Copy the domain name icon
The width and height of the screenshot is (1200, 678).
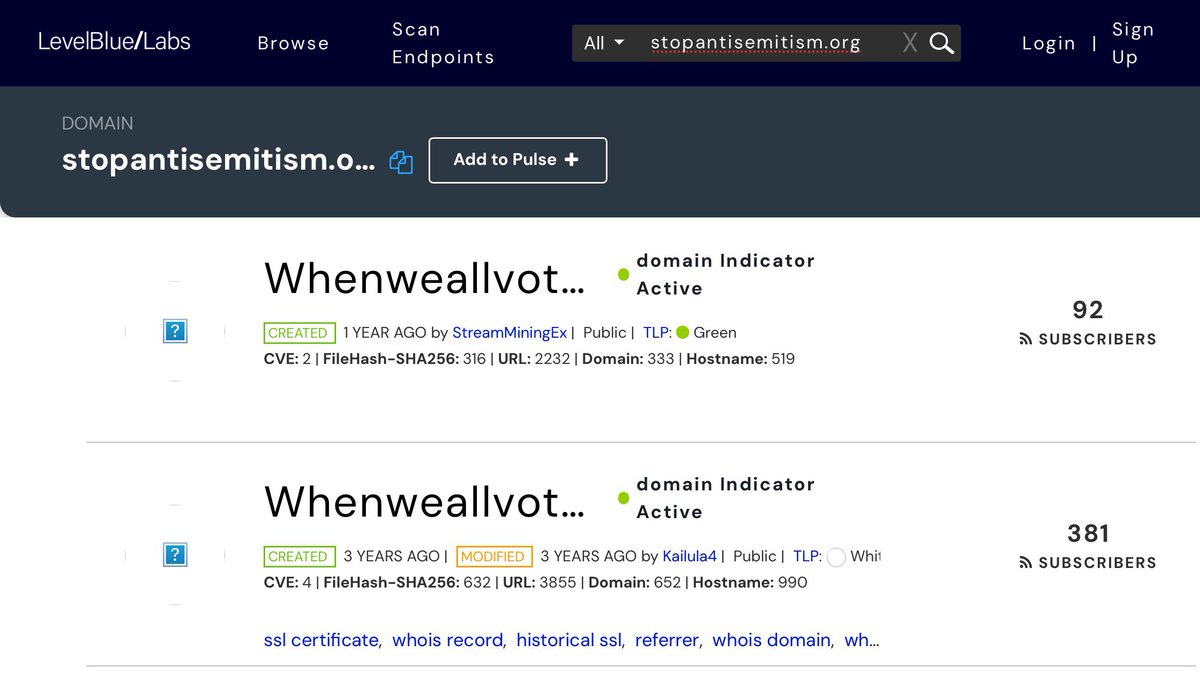click(401, 162)
